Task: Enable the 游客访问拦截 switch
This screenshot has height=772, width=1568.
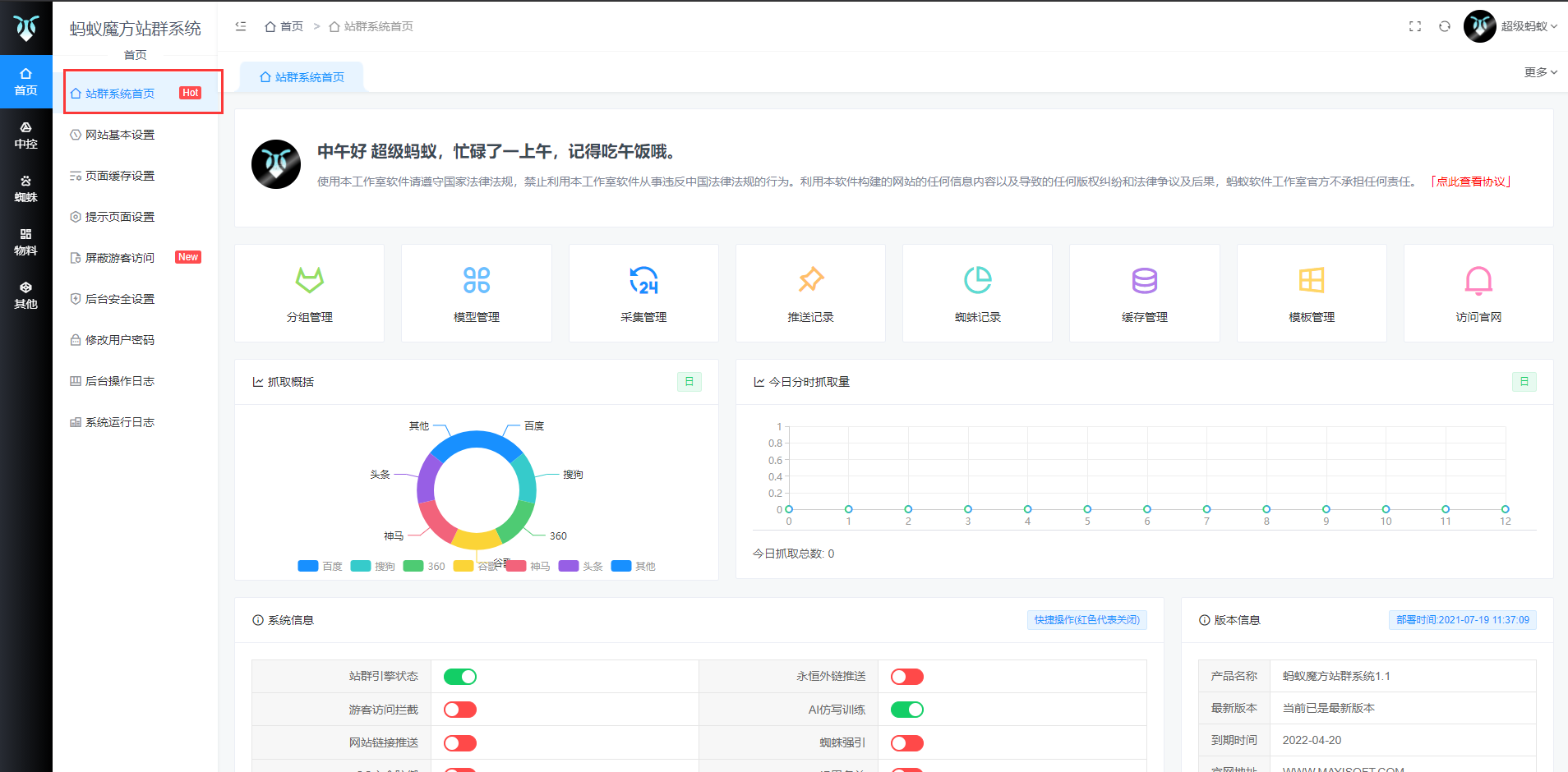Action: point(459,710)
